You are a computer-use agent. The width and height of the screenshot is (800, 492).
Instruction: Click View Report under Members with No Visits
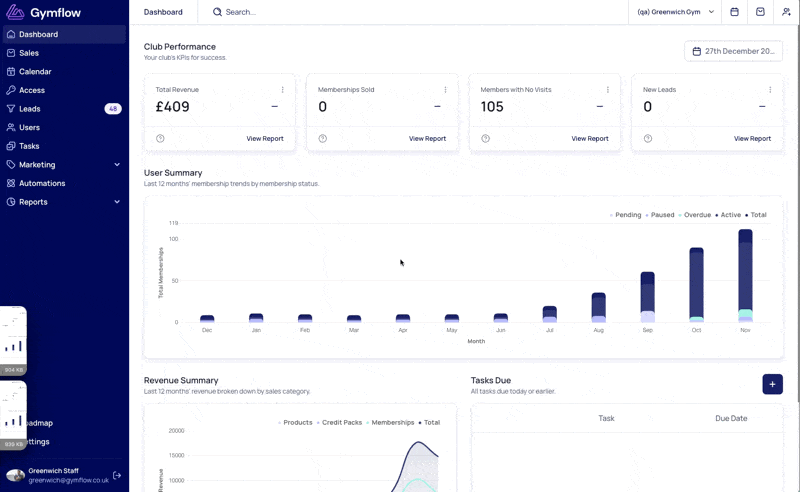(590, 138)
